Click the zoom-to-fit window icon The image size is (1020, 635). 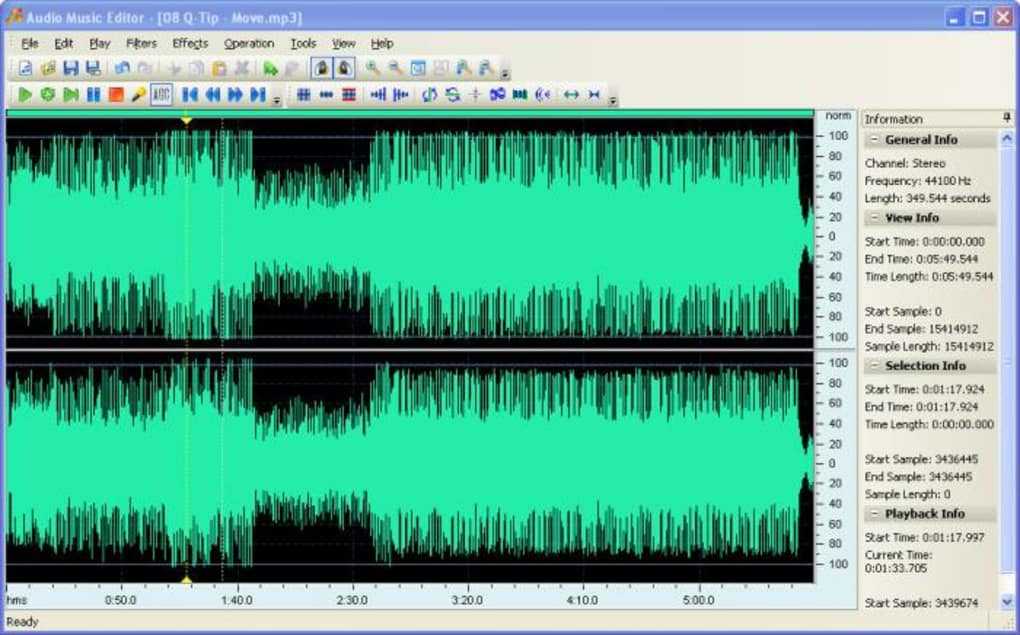[x=418, y=68]
